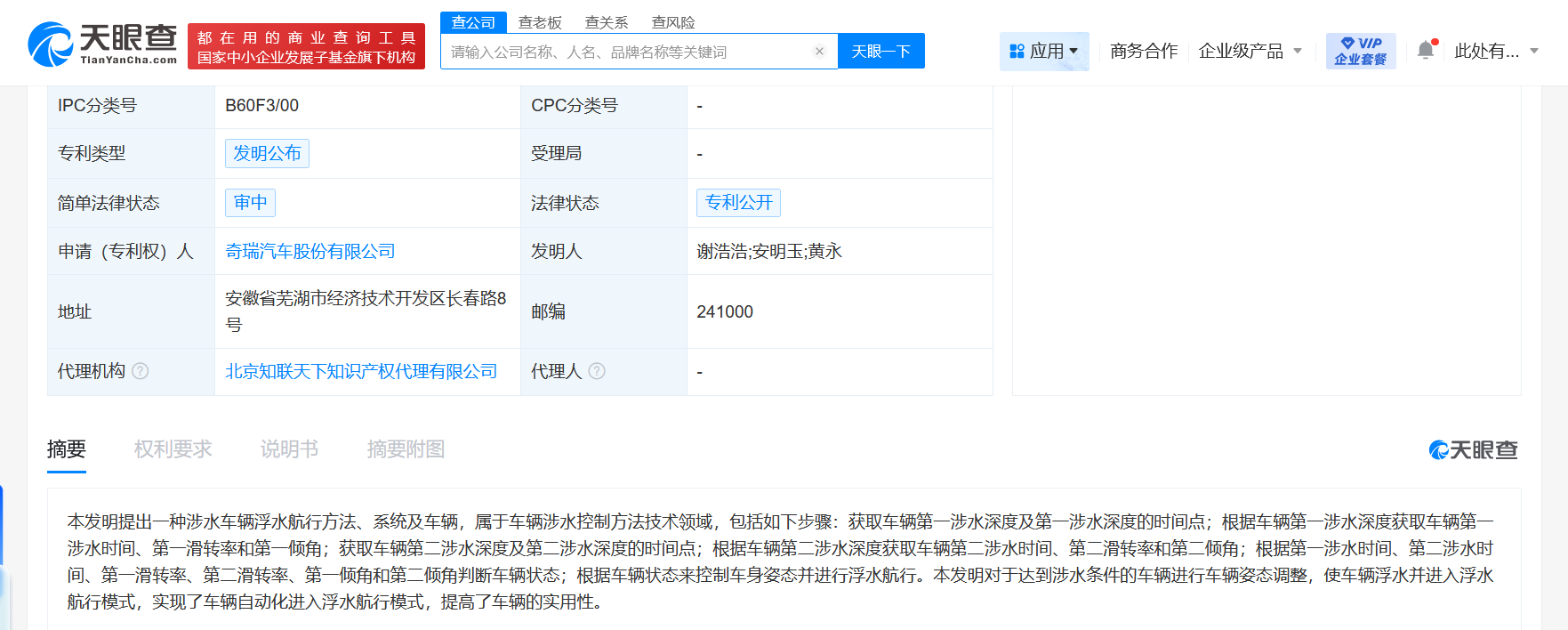Switch to the 摘要附图 tab
Viewport: 1568px width, 630px height.
pyautogui.click(x=406, y=449)
